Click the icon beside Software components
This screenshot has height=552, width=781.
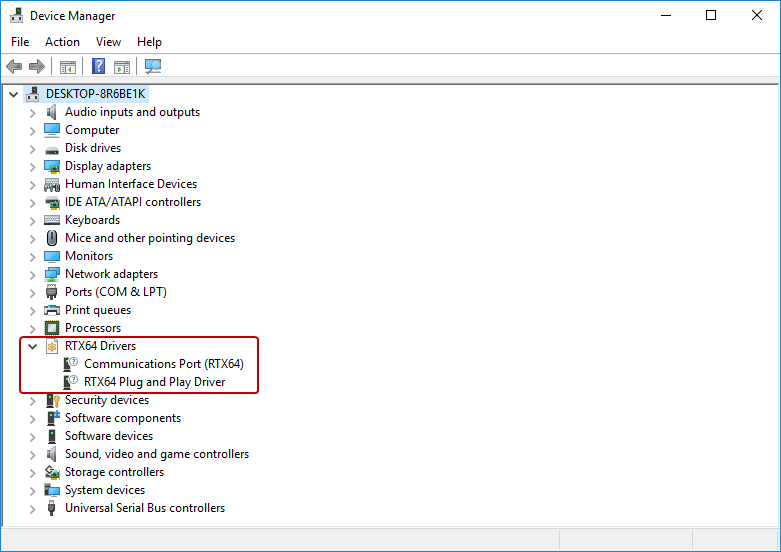tap(53, 417)
